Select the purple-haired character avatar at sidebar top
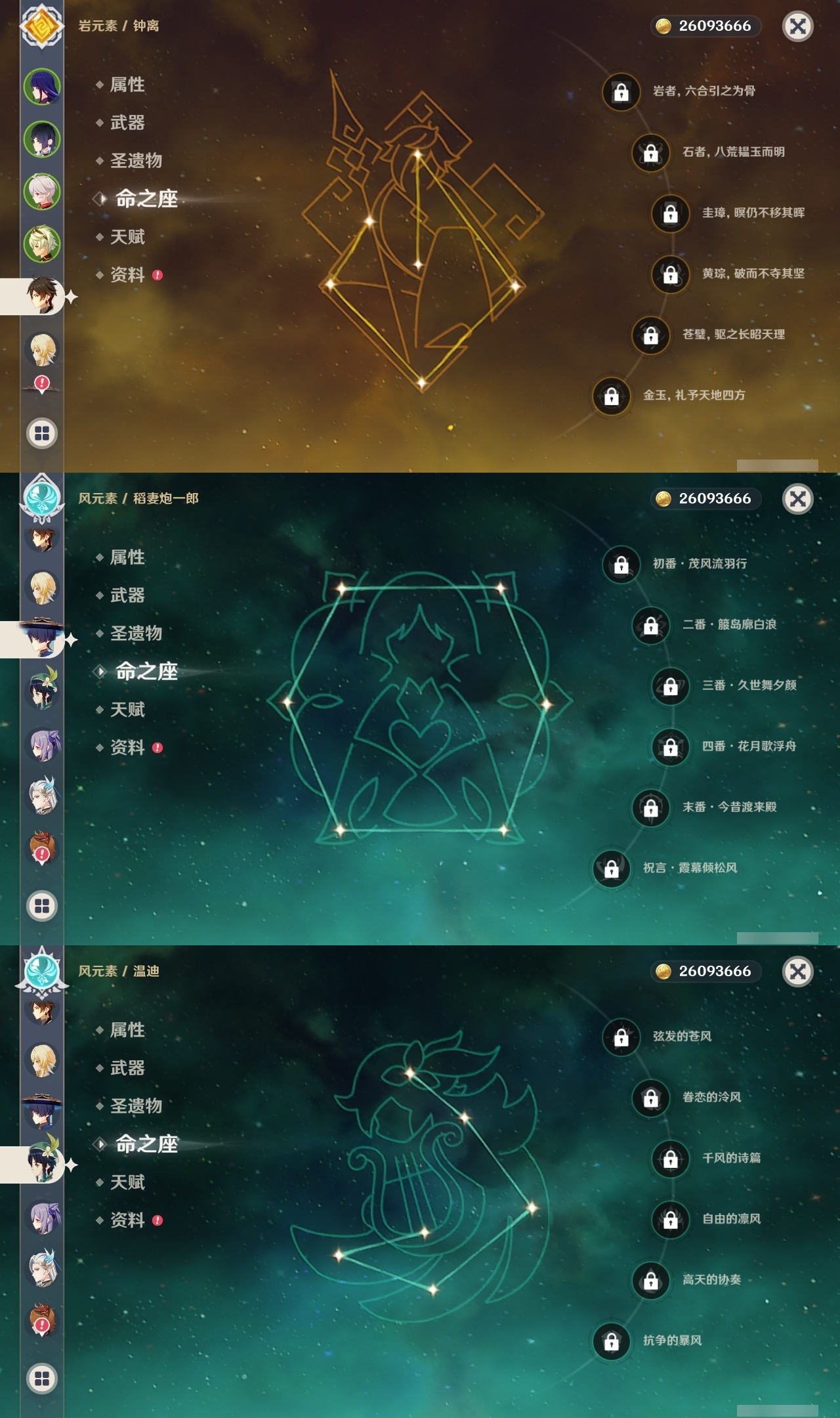Viewport: 840px width, 1418px height. click(x=42, y=86)
